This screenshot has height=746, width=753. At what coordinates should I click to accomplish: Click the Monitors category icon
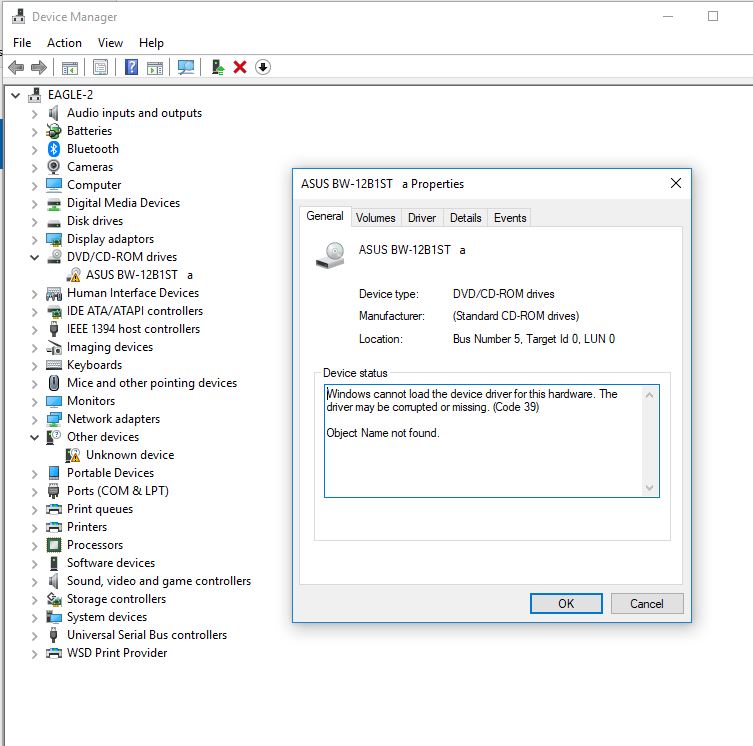click(x=54, y=401)
